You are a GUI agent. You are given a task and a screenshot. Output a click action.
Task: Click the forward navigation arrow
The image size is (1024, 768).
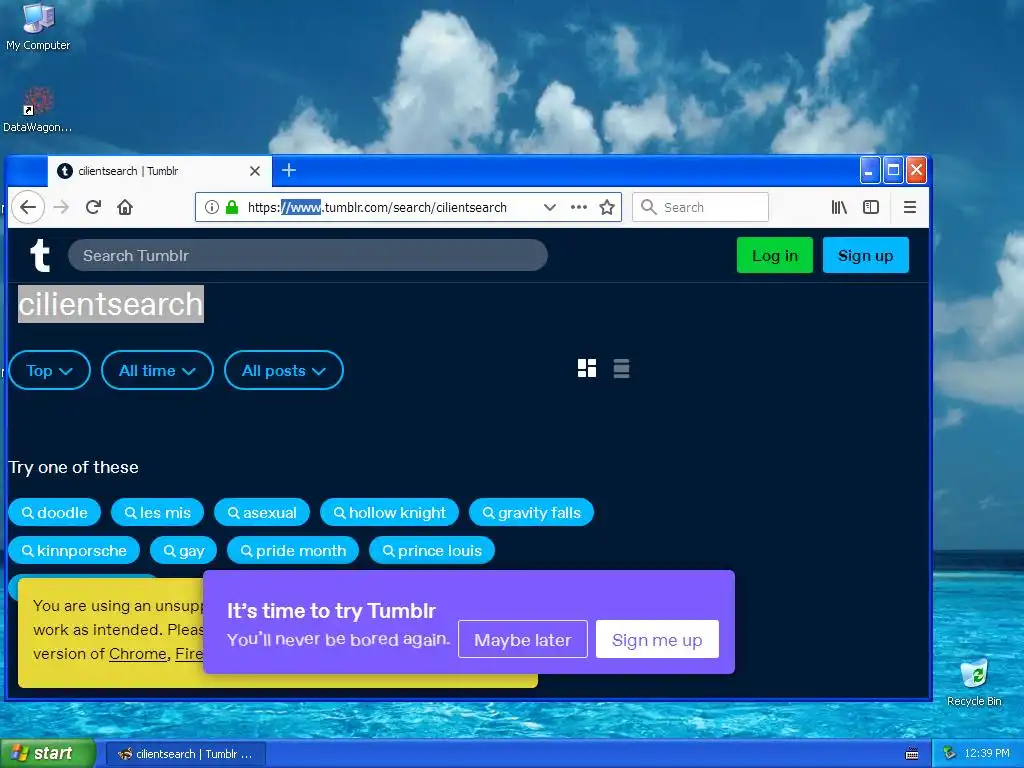61,208
